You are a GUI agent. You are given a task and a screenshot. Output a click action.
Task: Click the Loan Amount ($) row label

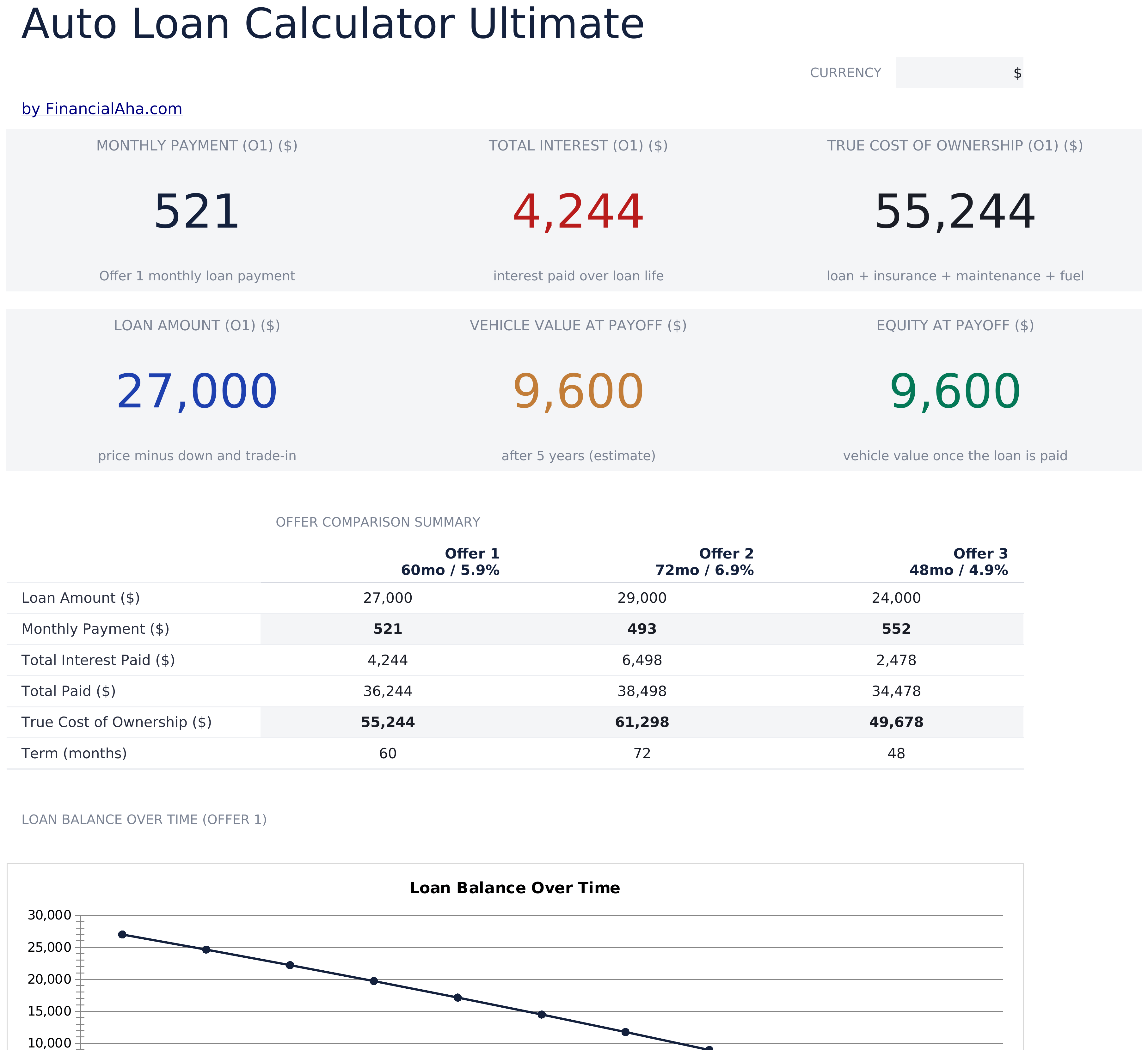(81, 598)
